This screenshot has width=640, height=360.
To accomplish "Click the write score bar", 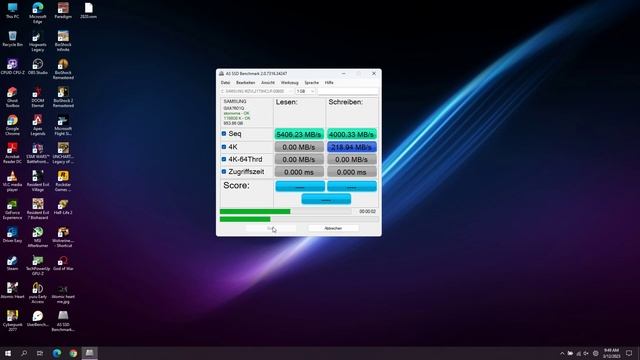I will (x=352, y=186).
